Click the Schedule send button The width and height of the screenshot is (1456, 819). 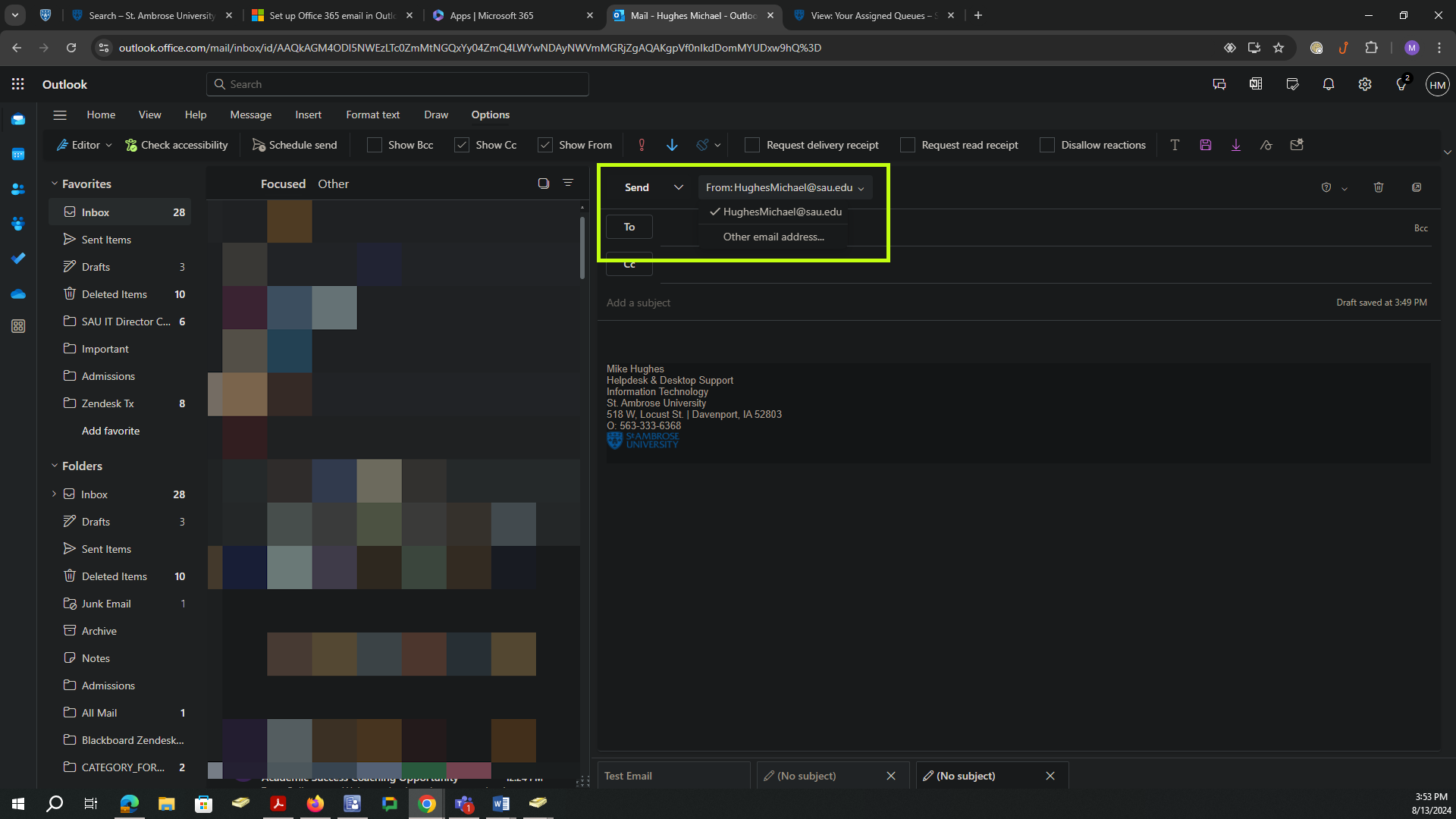tap(294, 145)
